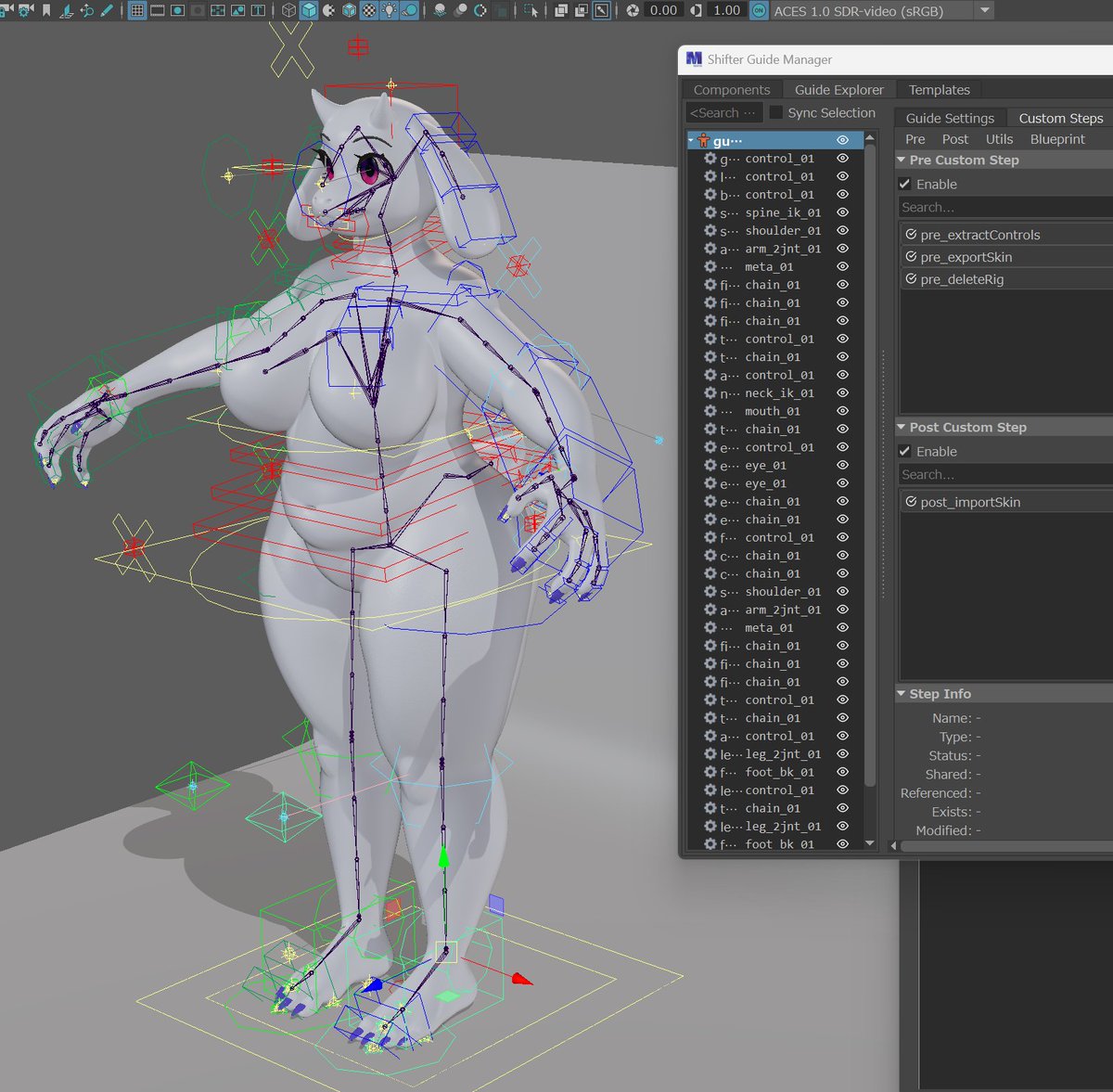The height and width of the screenshot is (1092, 1113).
Task: Open the Pre menu
Action: point(915,139)
